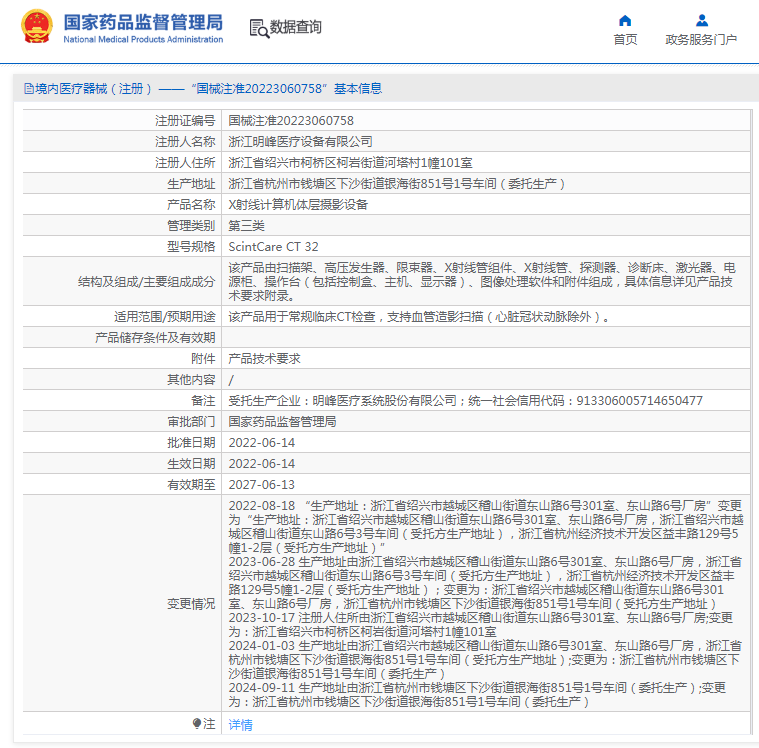Image resolution: width=759 pixels, height=748 pixels.
Task: Click the 型号规格 row label
Action: (191, 246)
